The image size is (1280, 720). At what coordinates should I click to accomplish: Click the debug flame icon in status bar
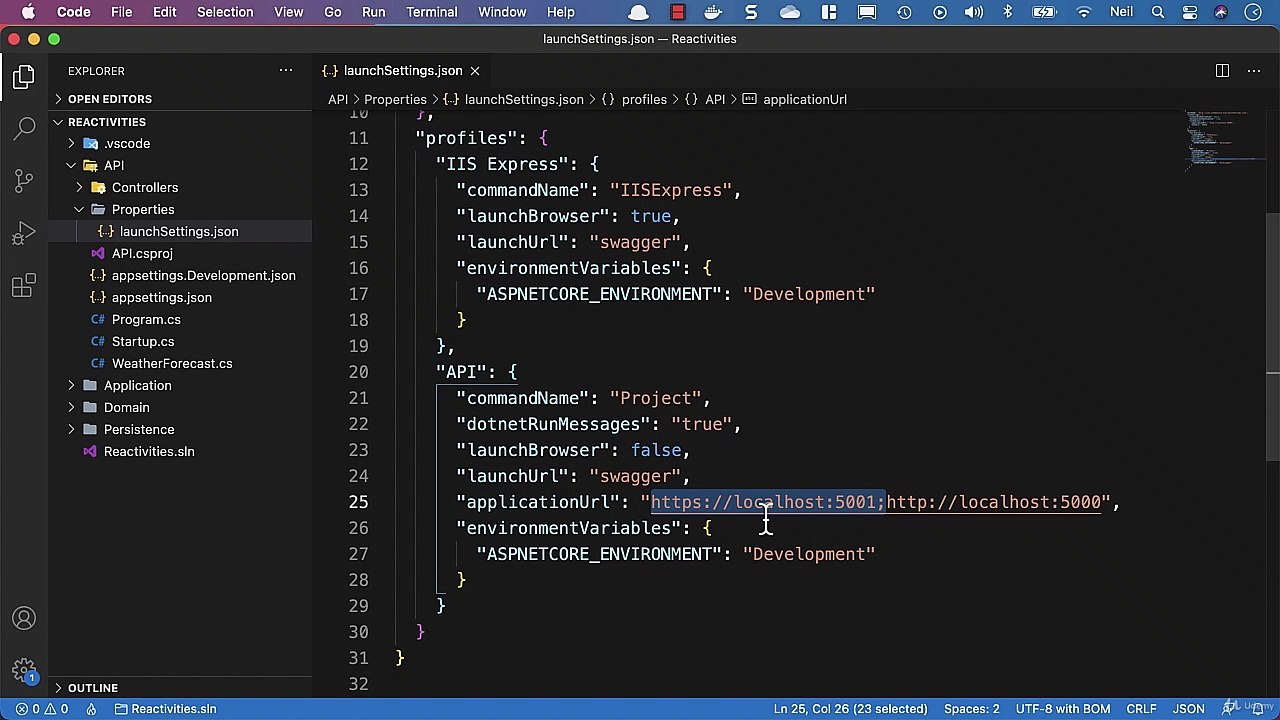[x=91, y=709]
